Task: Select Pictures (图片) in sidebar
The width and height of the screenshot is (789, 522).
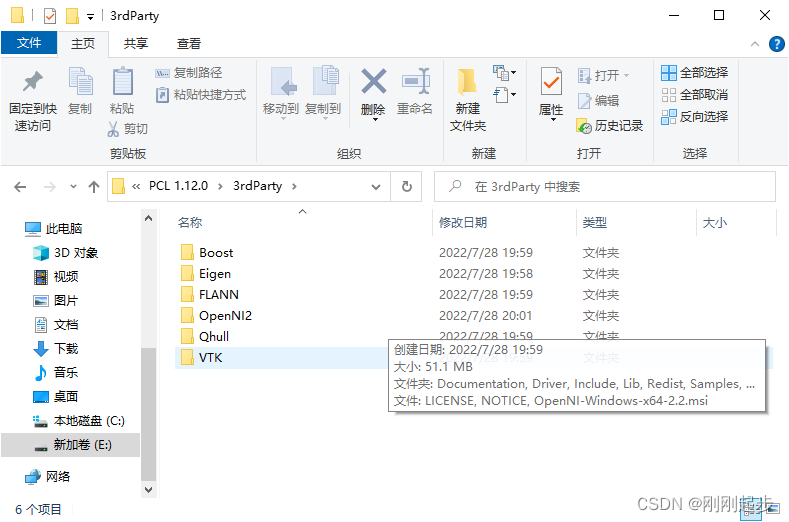Action: (56, 301)
